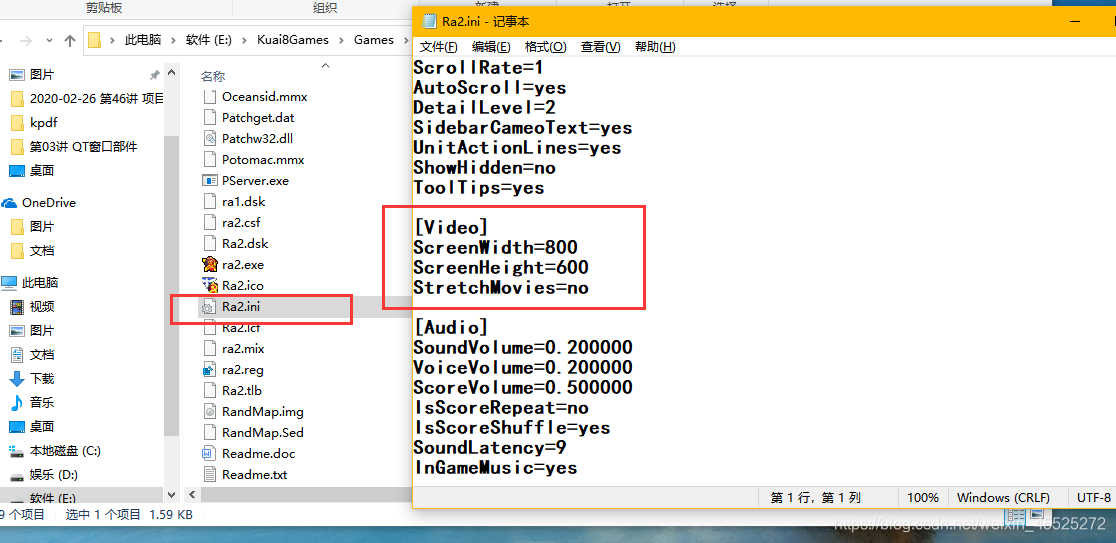Click the forward navigation arrow

(x=26, y=41)
